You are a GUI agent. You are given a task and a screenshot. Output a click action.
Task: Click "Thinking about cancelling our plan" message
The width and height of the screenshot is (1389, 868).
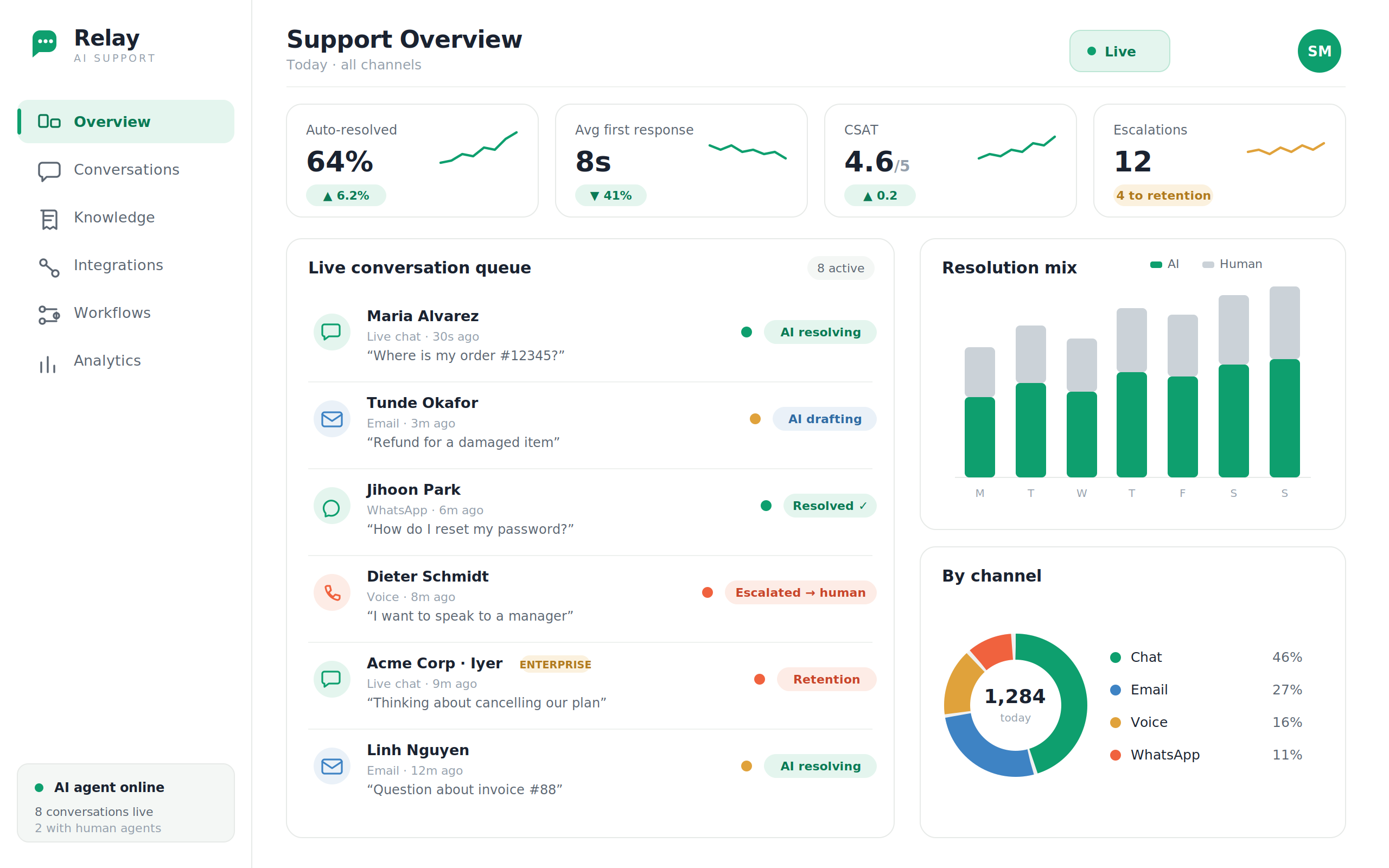tap(486, 703)
